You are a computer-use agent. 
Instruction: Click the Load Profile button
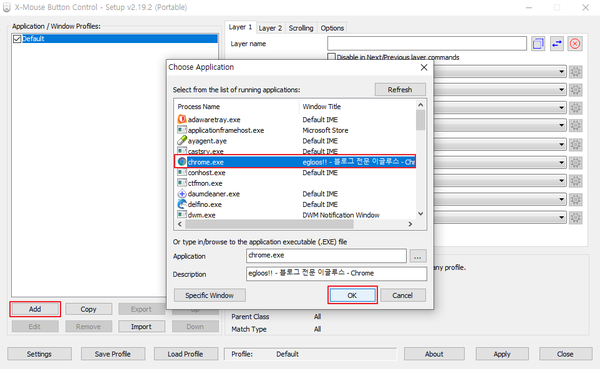[x=185, y=354]
